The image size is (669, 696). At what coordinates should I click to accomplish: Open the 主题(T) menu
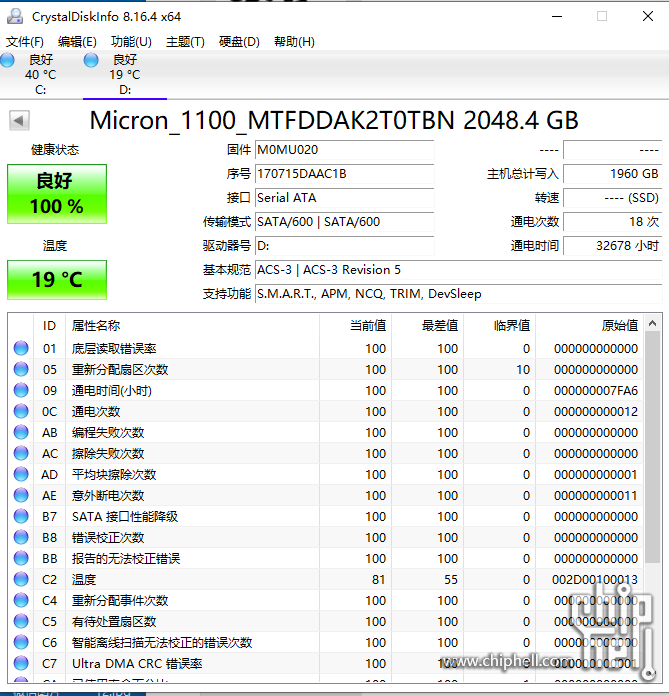coord(186,42)
